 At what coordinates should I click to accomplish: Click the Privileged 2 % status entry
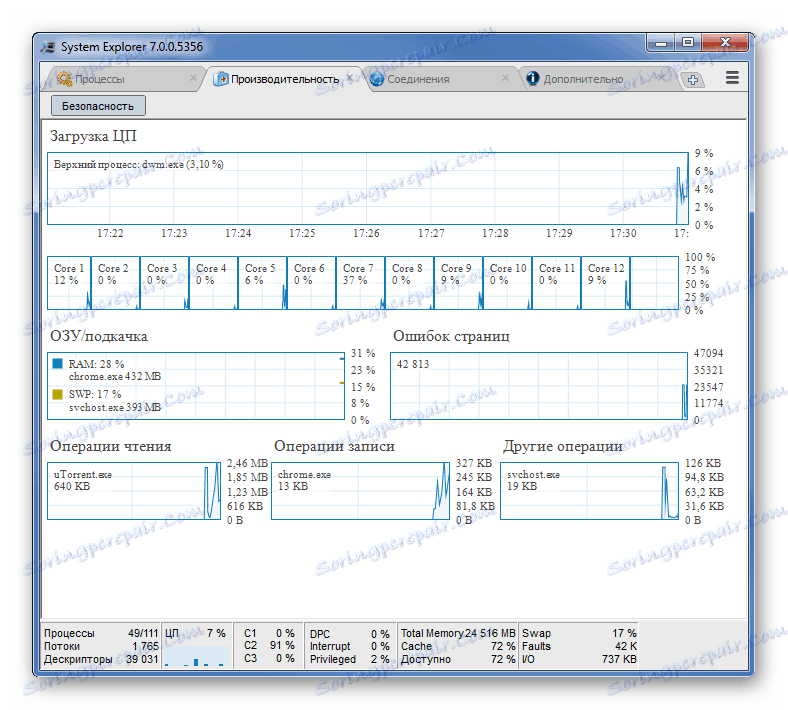[349, 659]
